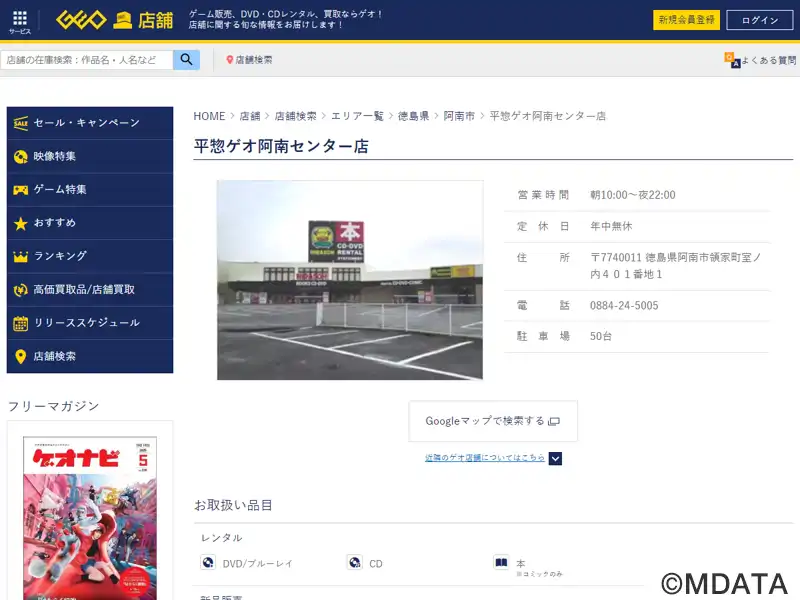Viewport: 800px width, 600px height.
Task: Click the 新規会員登録 button
Action: (686, 20)
